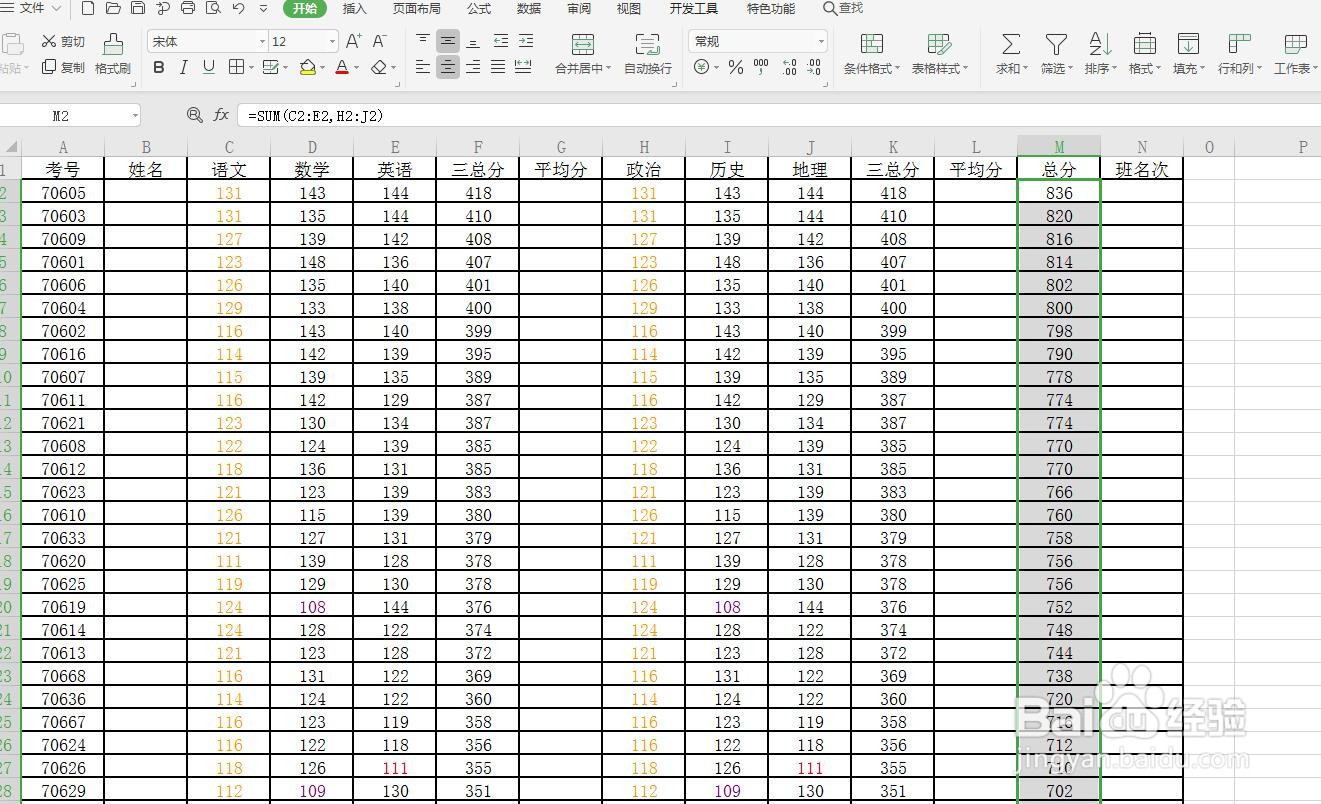Toggle align left
This screenshot has width=1321, height=804.
pyautogui.click(x=423, y=67)
